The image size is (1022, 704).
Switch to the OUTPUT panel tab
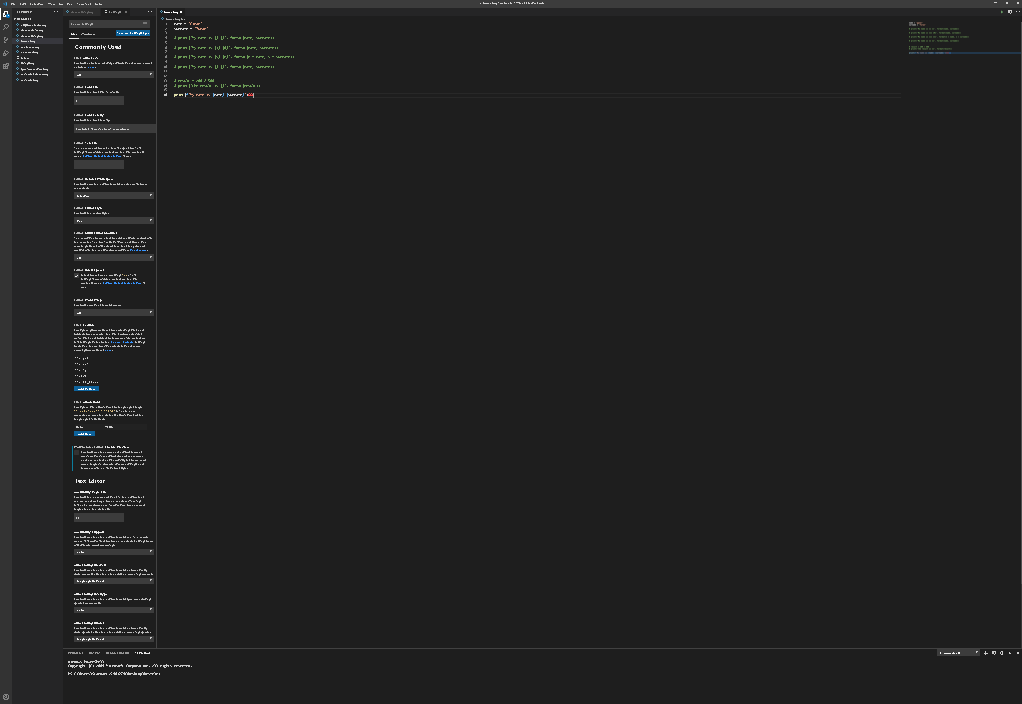(95, 653)
